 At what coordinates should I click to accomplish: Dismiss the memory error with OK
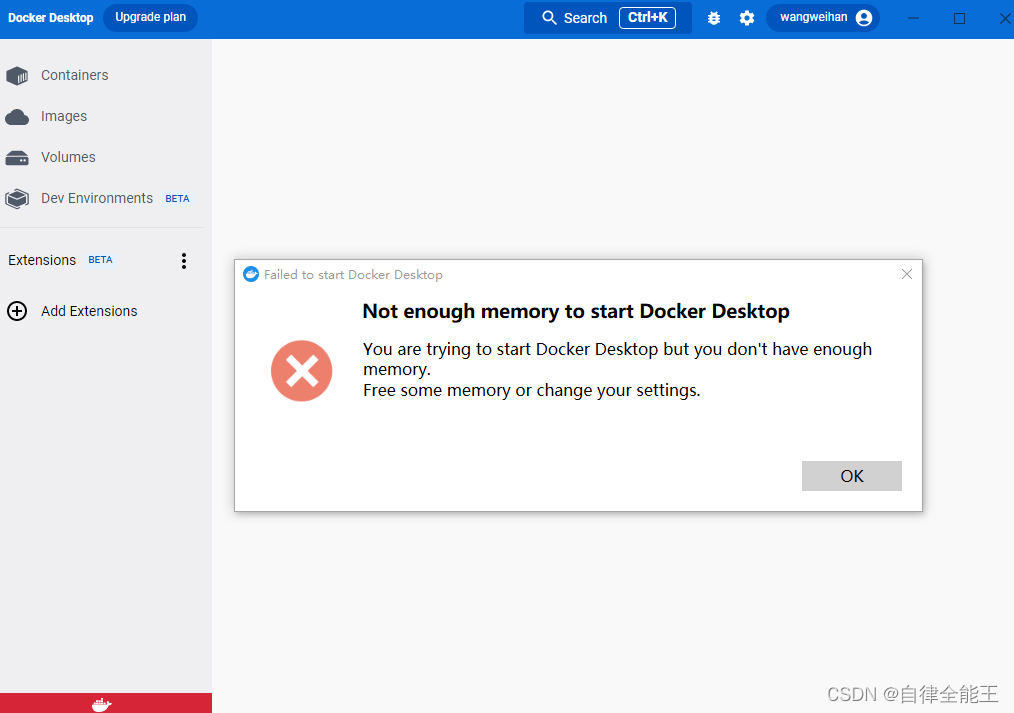click(x=851, y=476)
